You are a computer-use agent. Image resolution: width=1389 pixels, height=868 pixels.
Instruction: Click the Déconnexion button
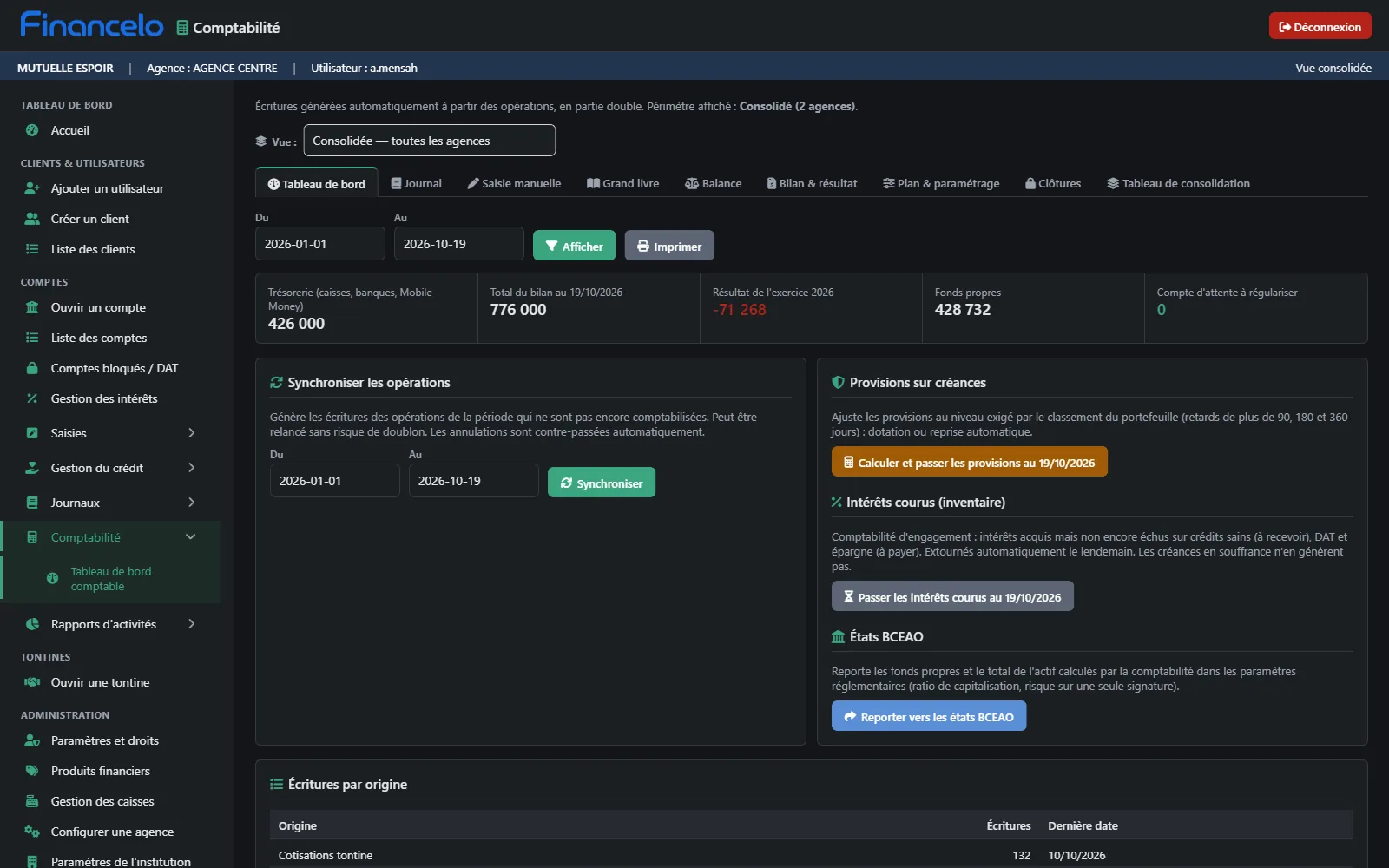1320,26
